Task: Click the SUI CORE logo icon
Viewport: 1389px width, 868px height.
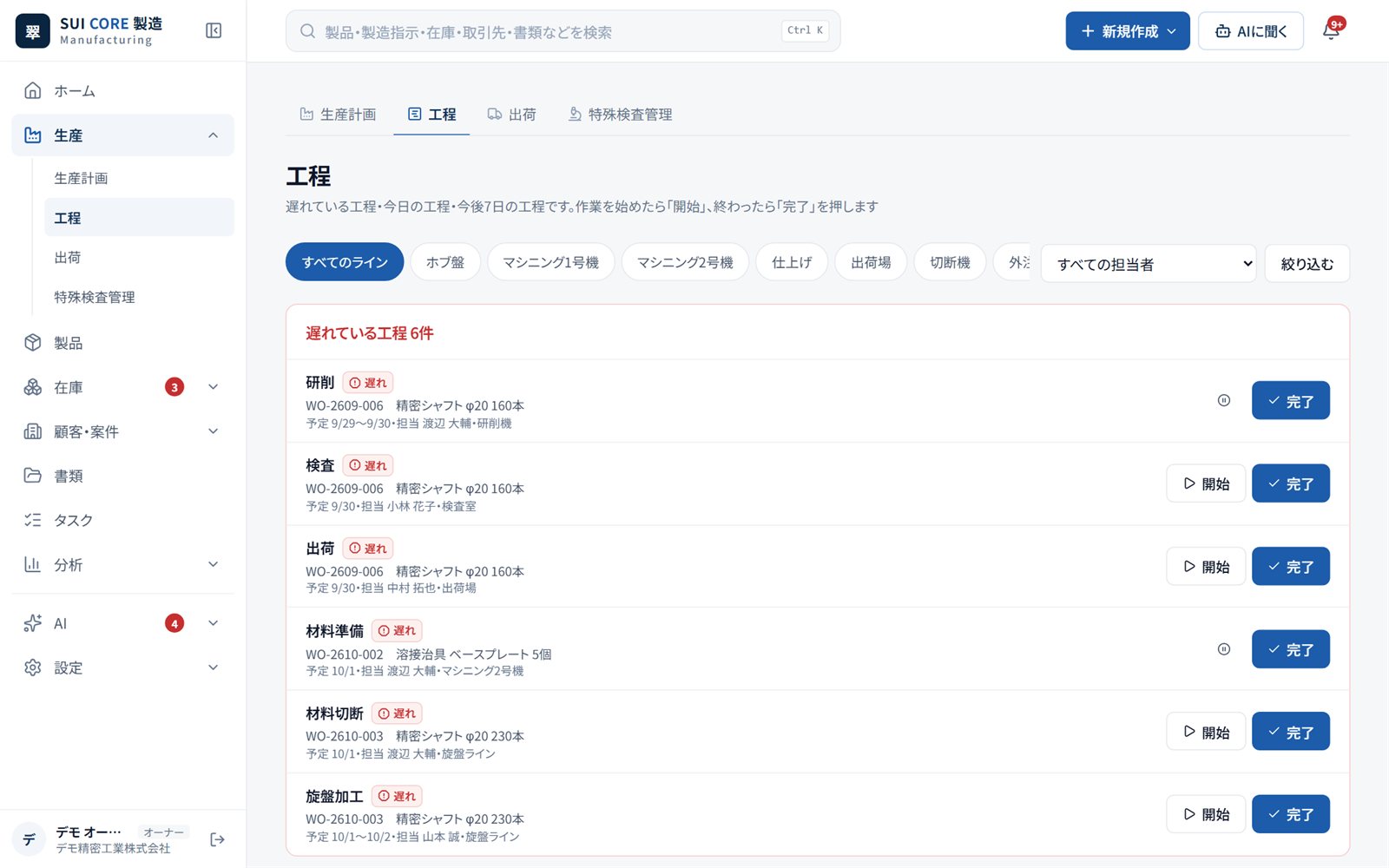Action: [x=33, y=31]
